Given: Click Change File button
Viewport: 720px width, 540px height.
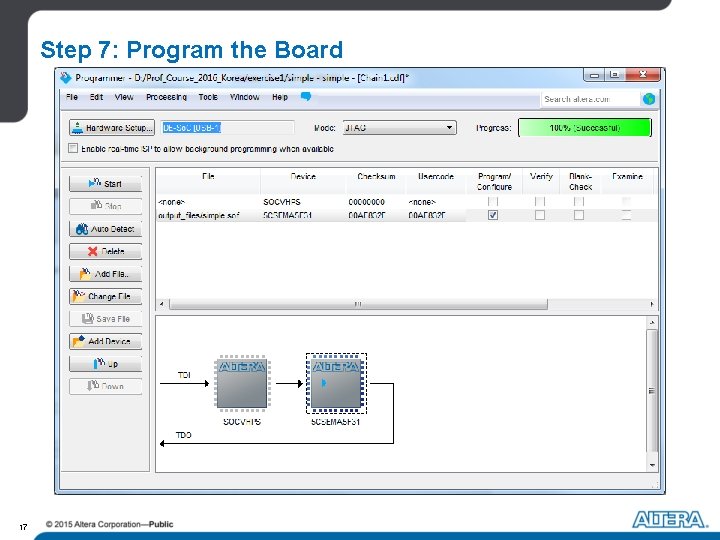Looking at the screenshot, I should tap(105, 296).
